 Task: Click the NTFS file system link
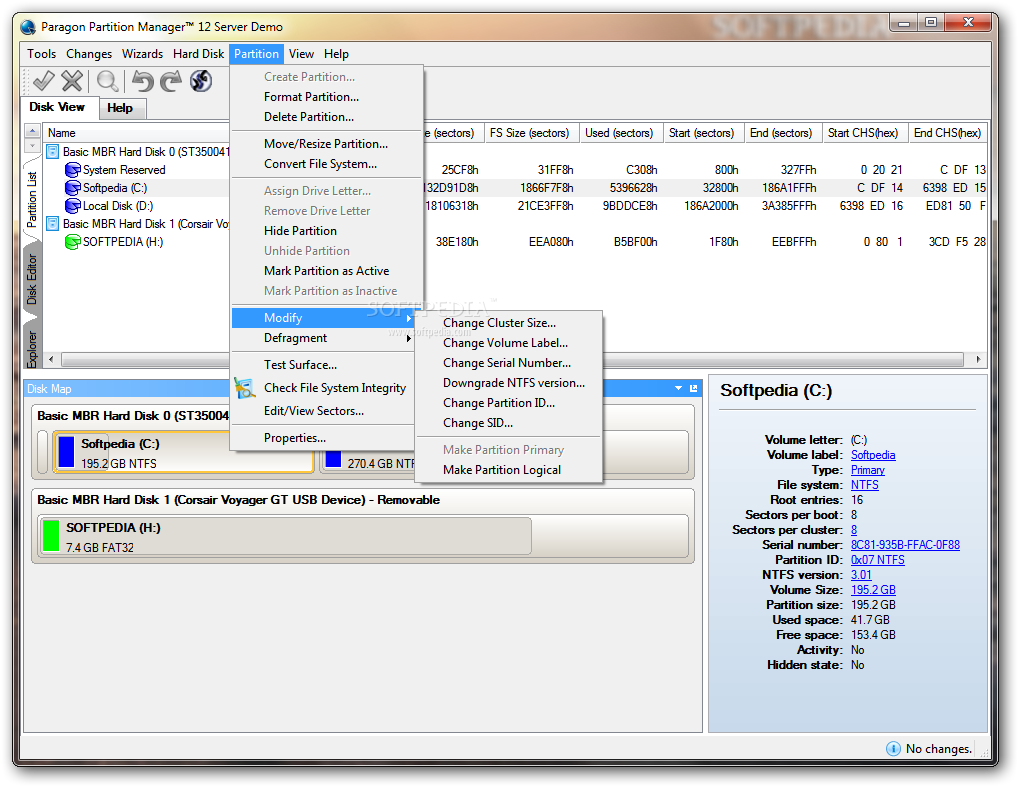point(864,485)
